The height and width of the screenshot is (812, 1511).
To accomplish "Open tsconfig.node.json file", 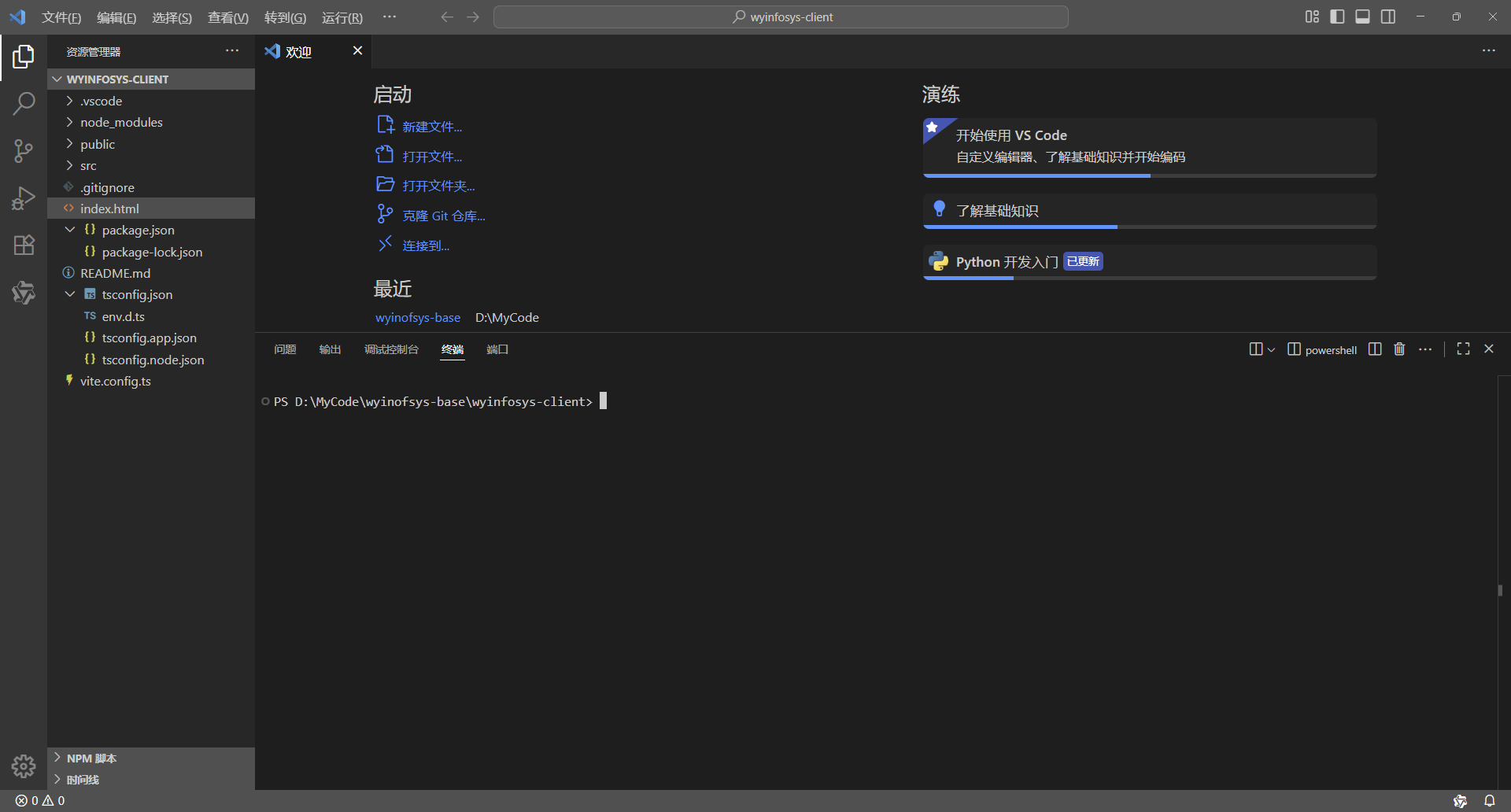I will pos(151,360).
